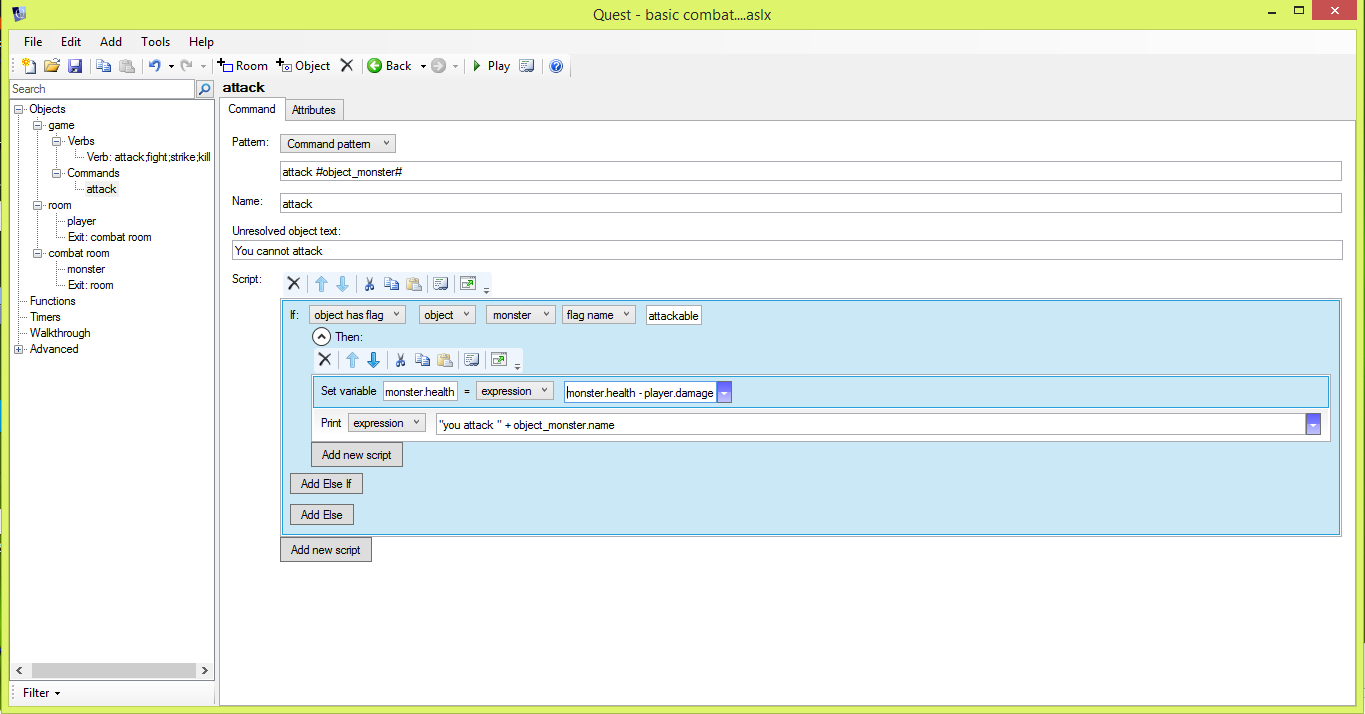The image size is (1365, 714).
Task: Open the Command pattern dropdown
Action: [x=338, y=144]
